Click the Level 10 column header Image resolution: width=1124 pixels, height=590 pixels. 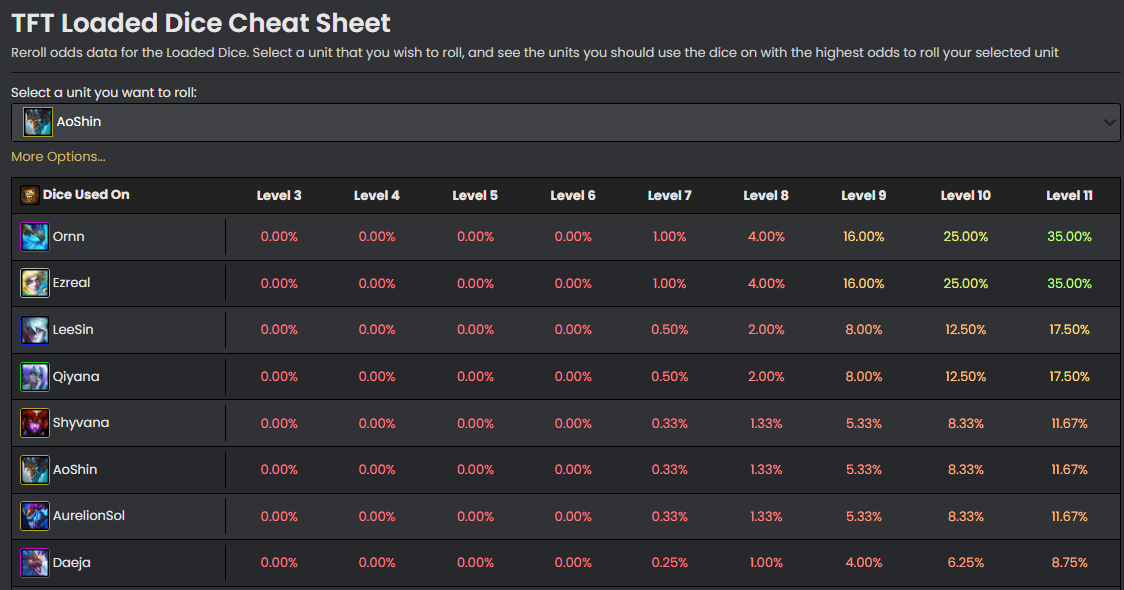point(966,195)
